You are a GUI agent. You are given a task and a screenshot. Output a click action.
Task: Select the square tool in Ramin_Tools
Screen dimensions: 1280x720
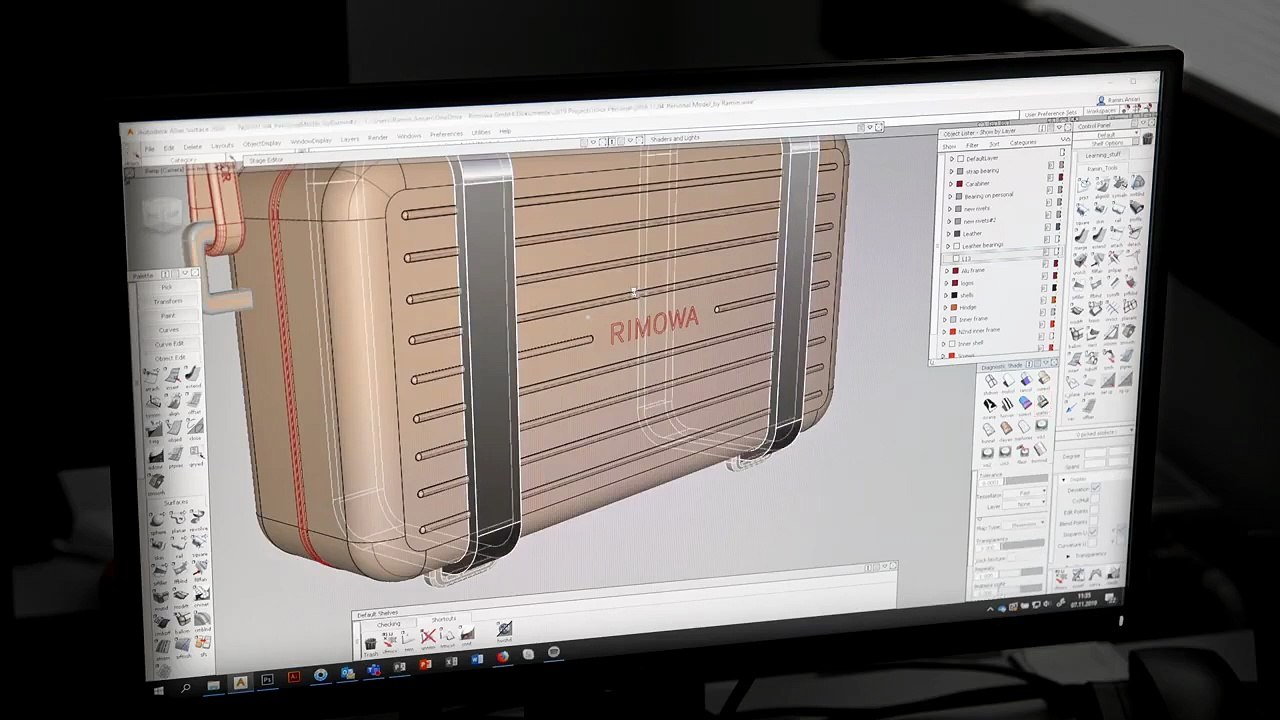coord(1082,210)
